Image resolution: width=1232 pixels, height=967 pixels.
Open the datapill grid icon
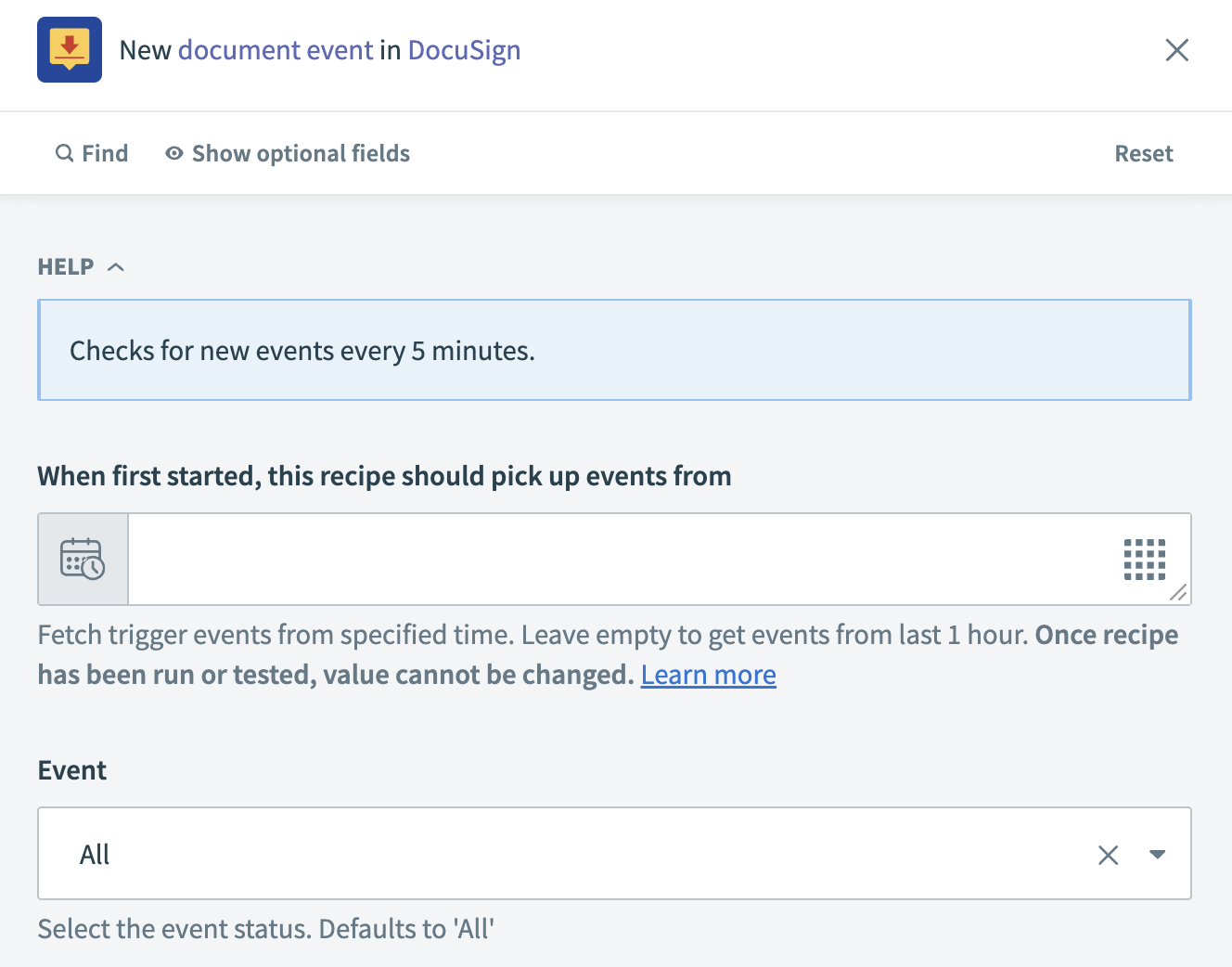pyautogui.click(x=1144, y=559)
